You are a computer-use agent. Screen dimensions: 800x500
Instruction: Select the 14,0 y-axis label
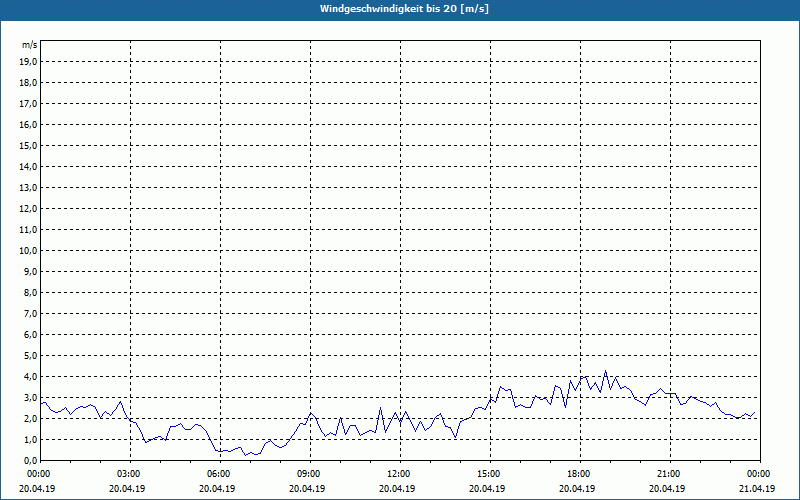tap(28, 167)
